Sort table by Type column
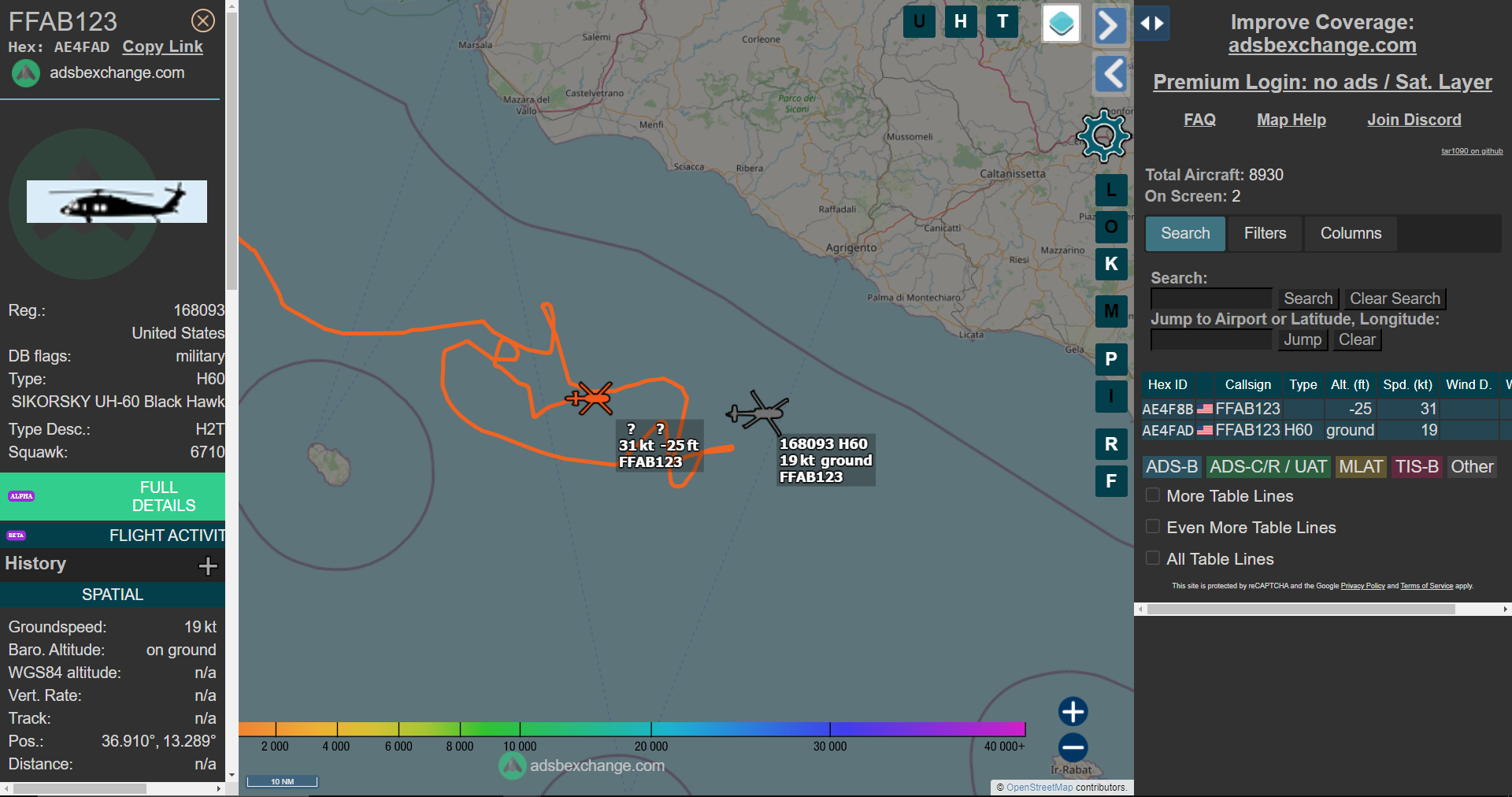This screenshot has height=797, width=1512. pyautogui.click(x=1303, y=384)
